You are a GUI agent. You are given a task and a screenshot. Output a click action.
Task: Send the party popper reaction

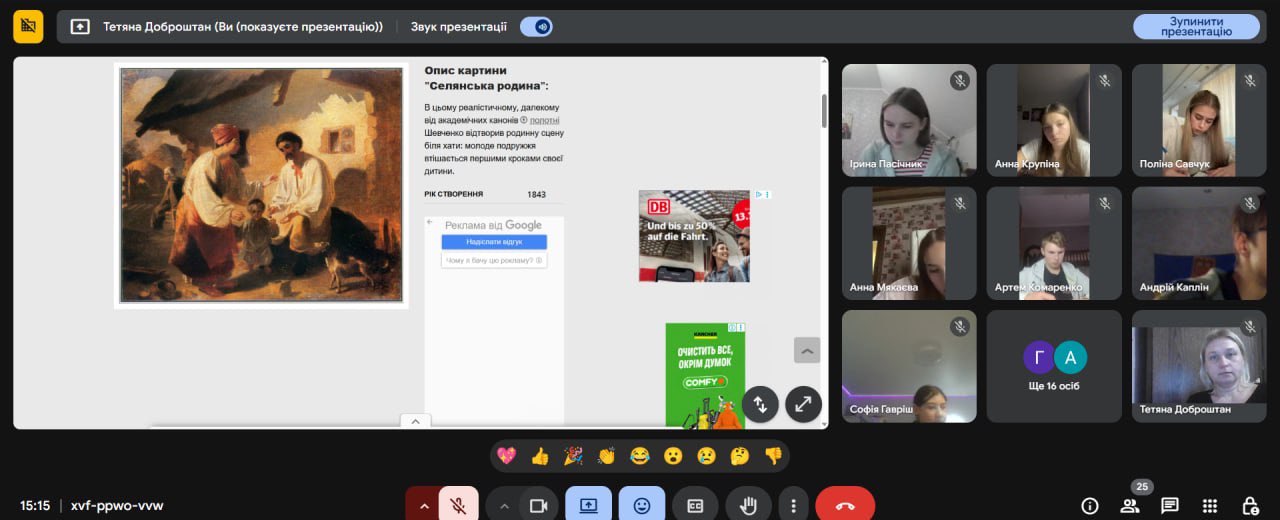pyautogui.click(x=573, y=456)
